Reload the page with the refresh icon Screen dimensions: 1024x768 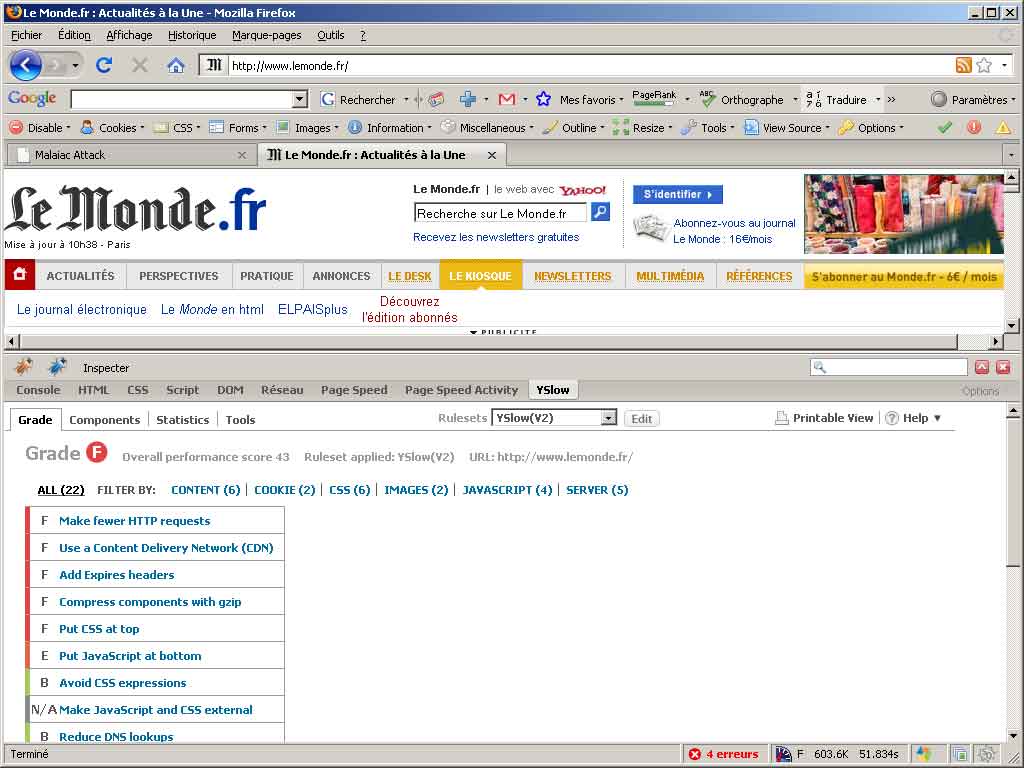click(x=104, y=65)
